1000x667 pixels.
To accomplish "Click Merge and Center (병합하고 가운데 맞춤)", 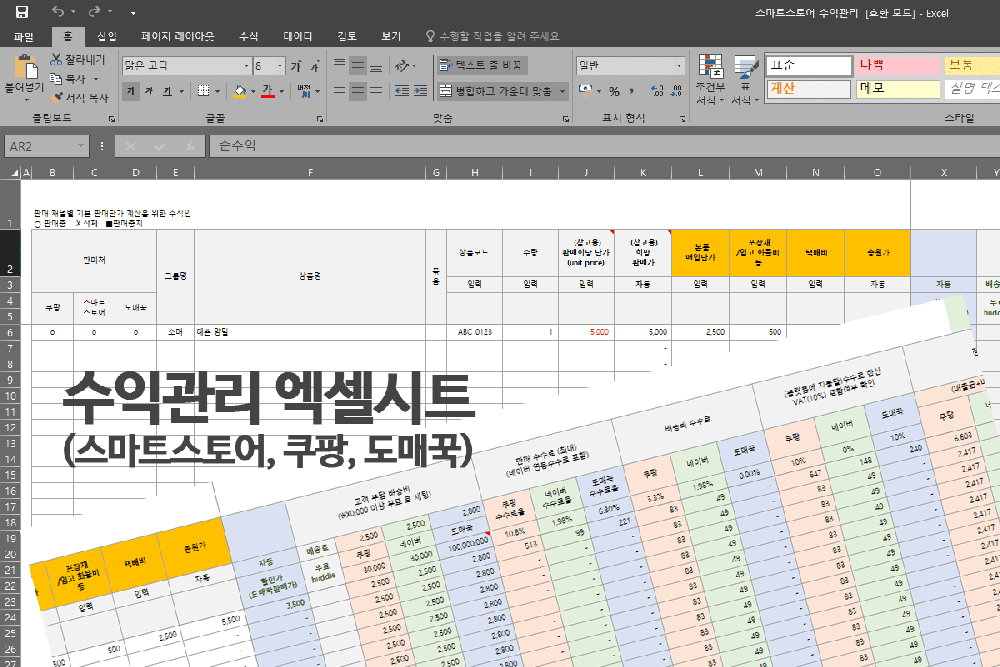I will [496, 91].
